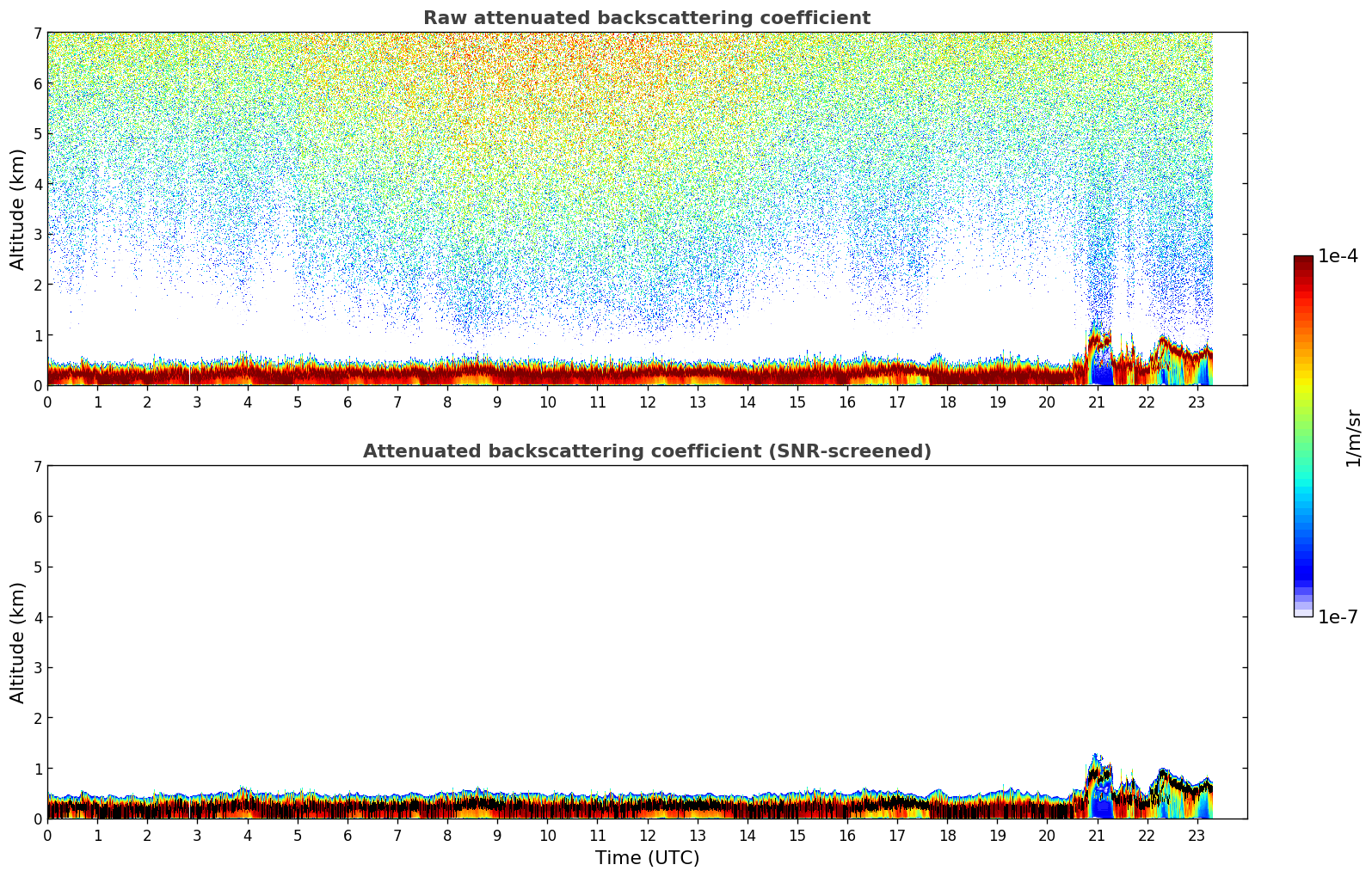
Task: Pick the yellow band of the colorbar
Action: 1303,383
